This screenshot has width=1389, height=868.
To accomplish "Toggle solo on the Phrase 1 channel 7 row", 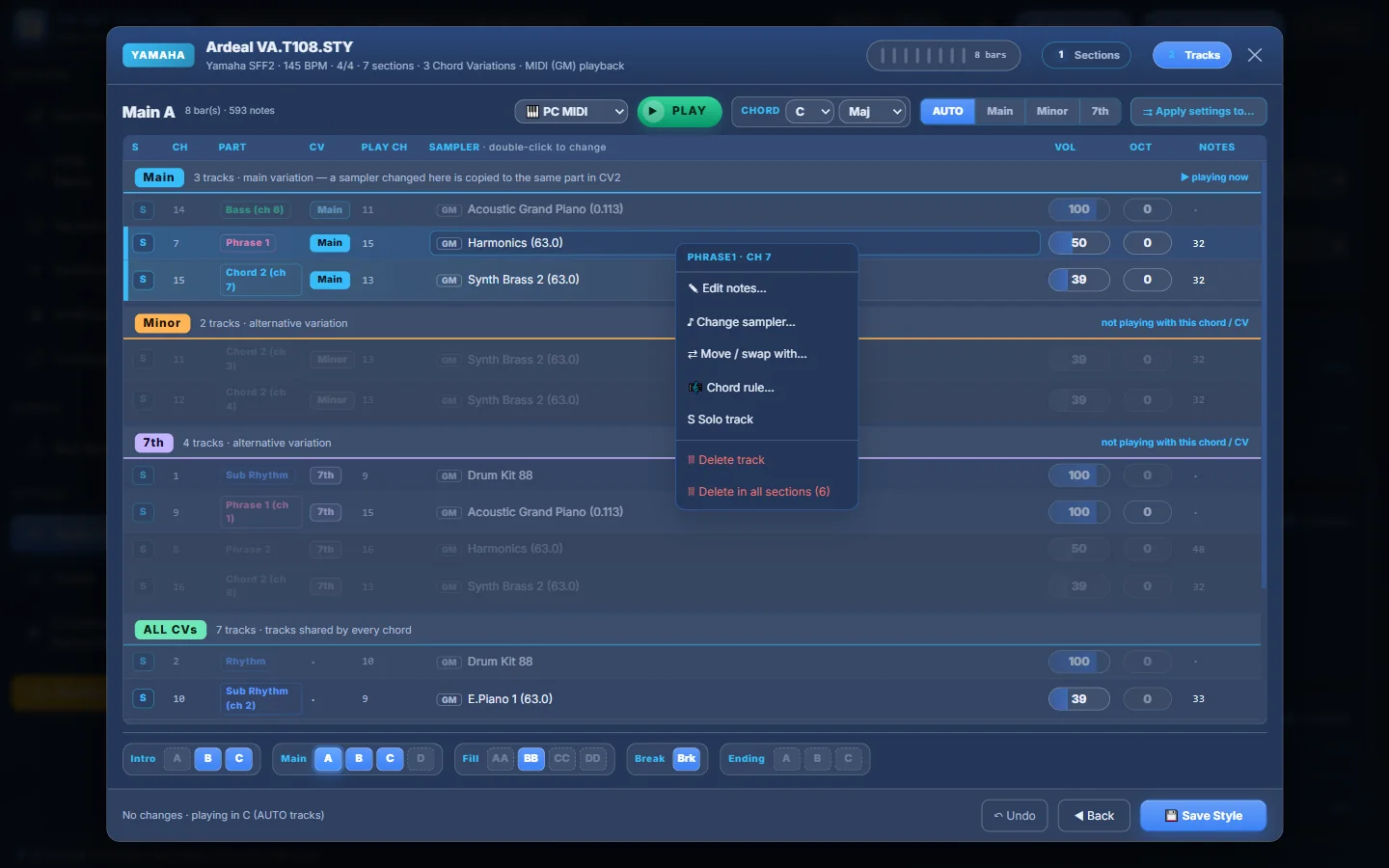I will 143,243.
